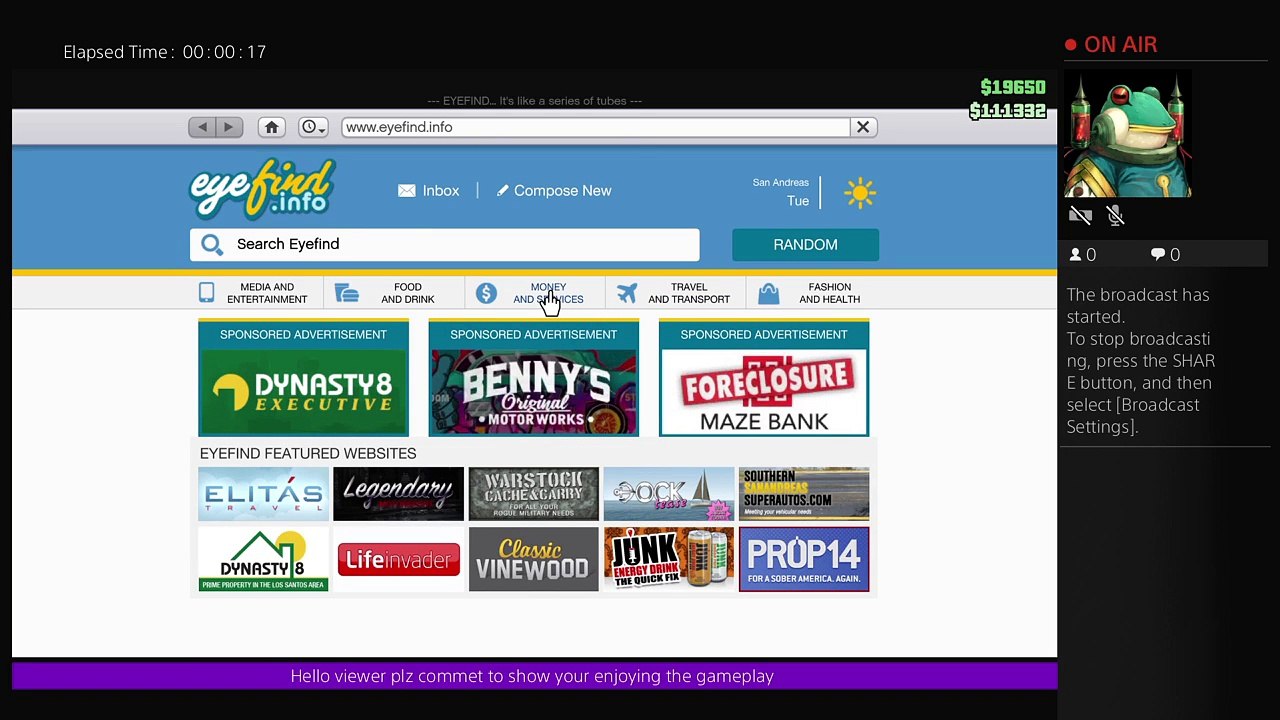Screen dimensions: 1280x720
Task: Click the Search Eyefind field
Action: pyautogui.click(x=445, y=244)
